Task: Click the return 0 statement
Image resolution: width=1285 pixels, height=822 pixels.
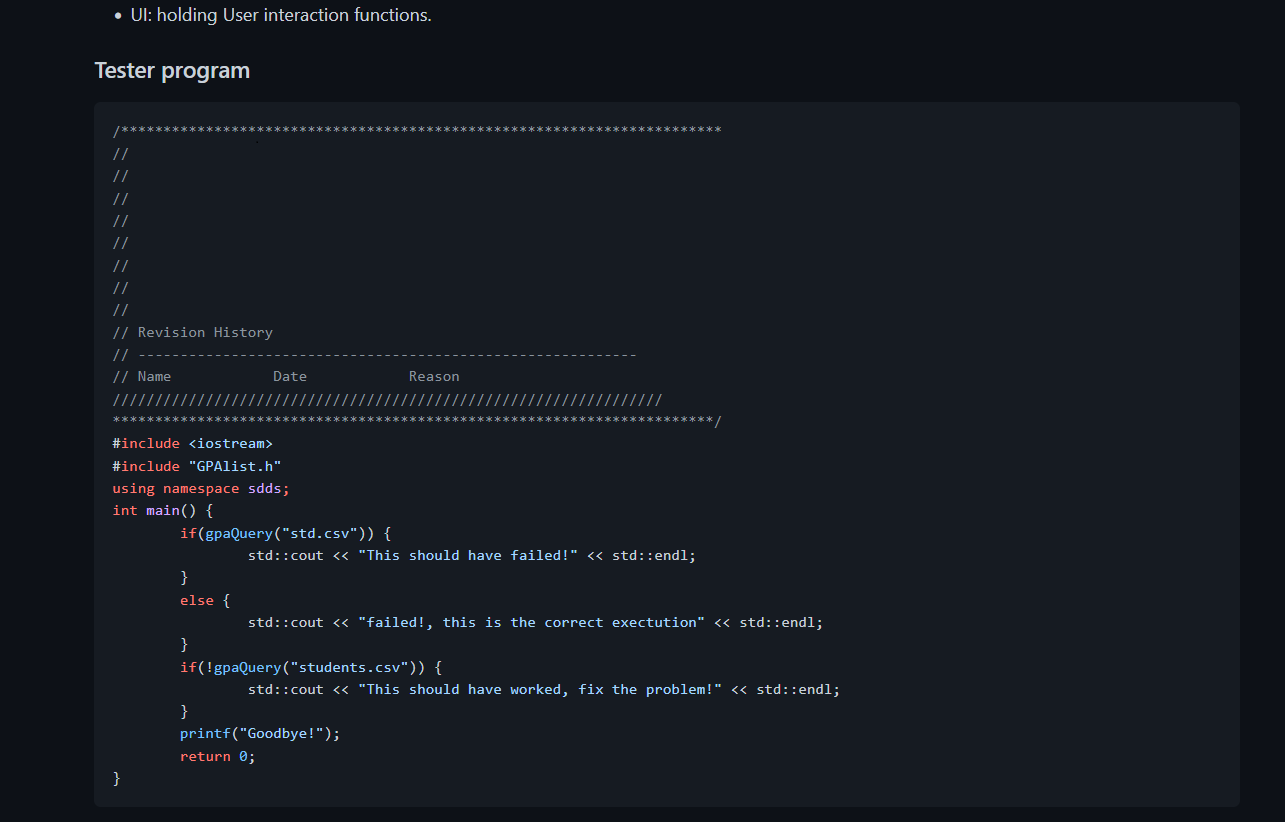Action: tap(213, 755)
